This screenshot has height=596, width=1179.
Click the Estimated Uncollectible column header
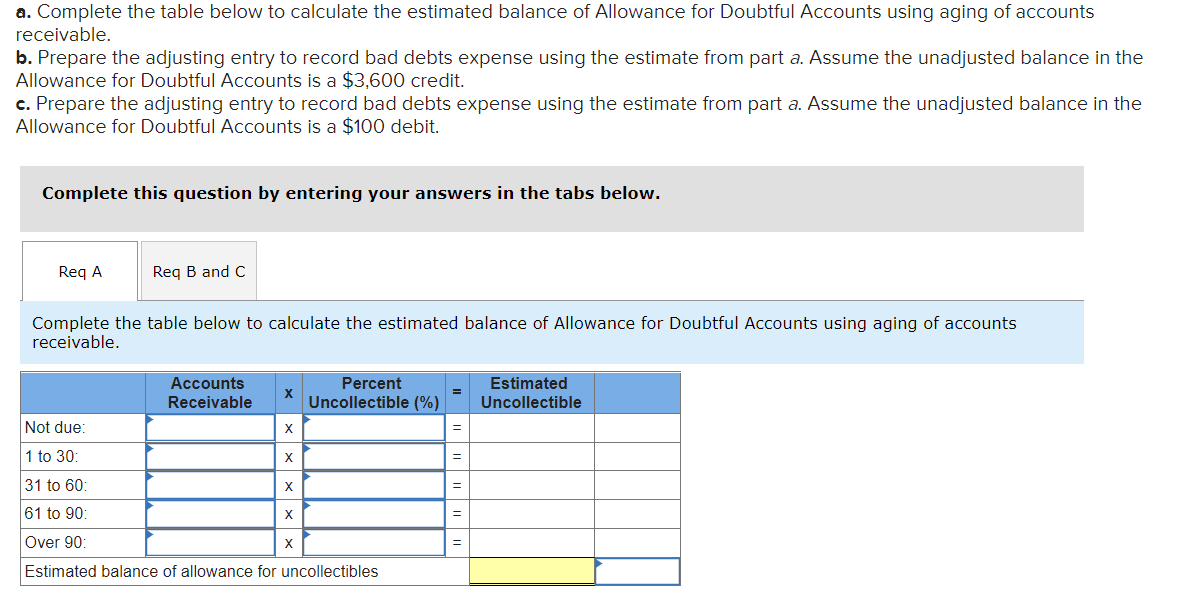point(531,393)
